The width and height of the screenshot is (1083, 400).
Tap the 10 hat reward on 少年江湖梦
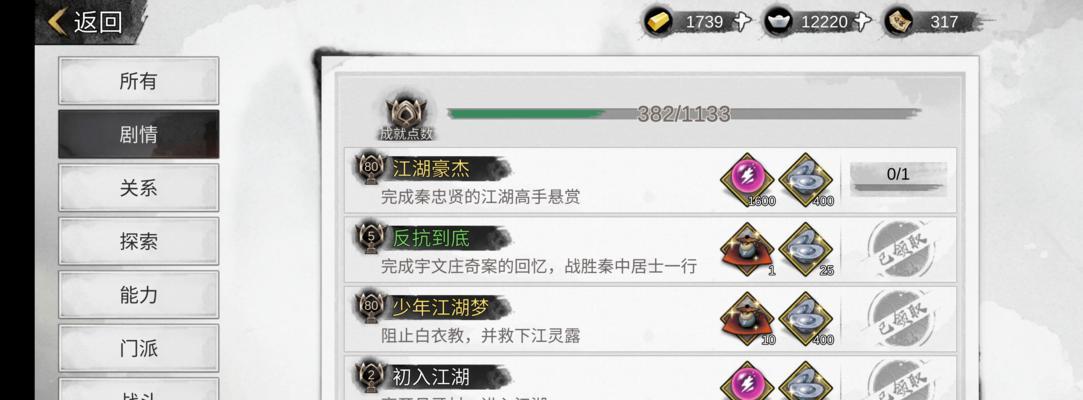click(747, 318)
